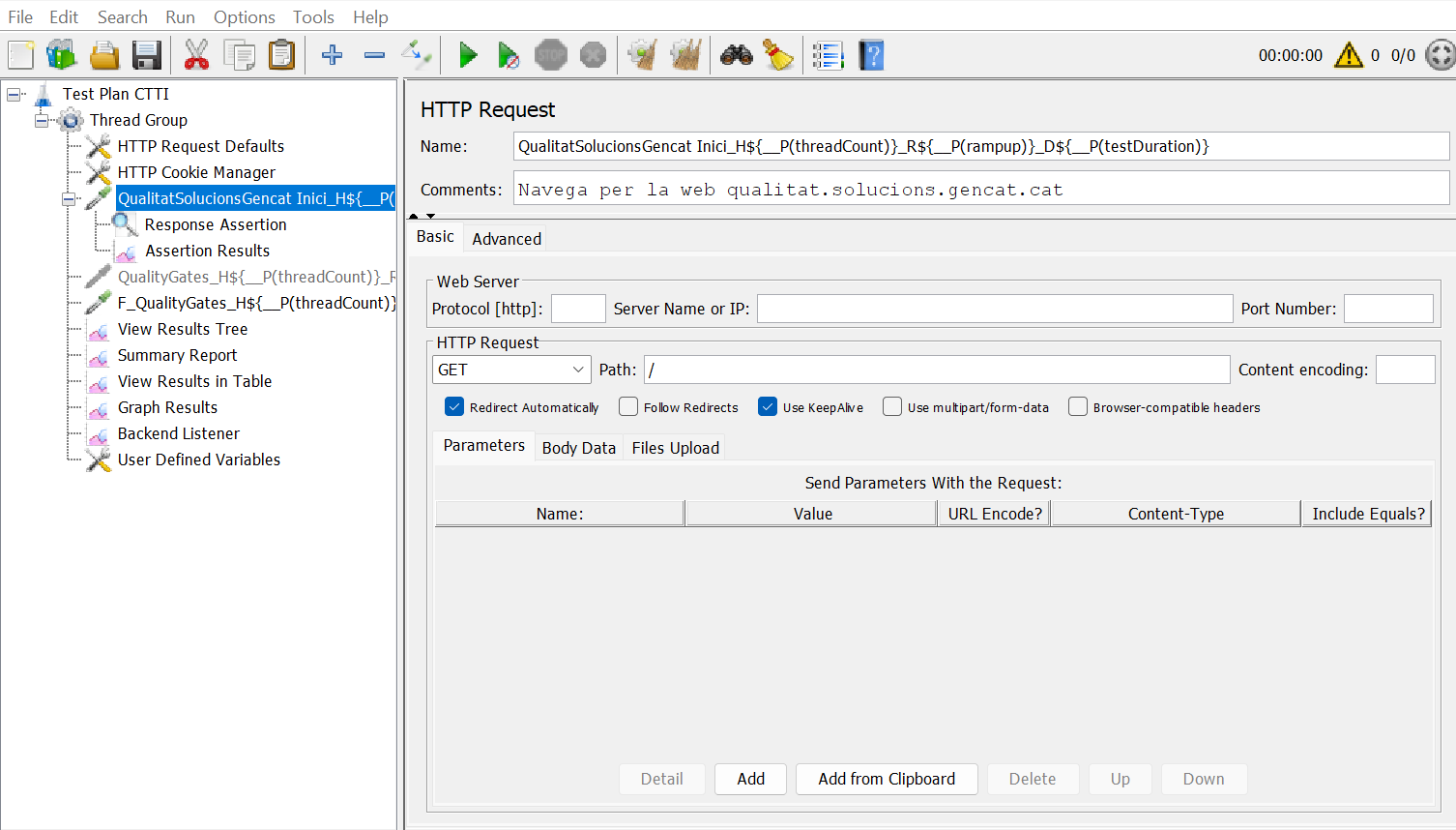1456x830 pixels.
Task: Click the blue plus Expand All icon
Action: (x=332, y=55)
